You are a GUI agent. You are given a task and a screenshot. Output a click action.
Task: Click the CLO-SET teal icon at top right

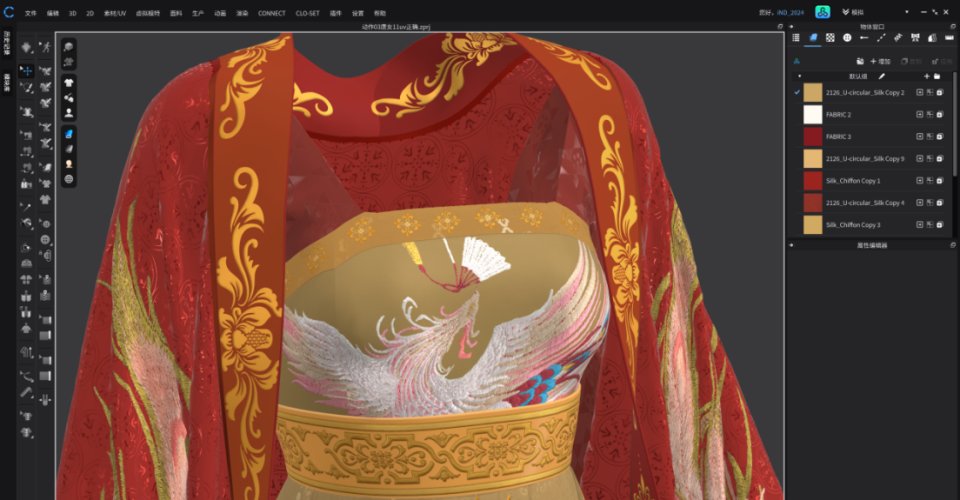click(x=822, y=12)
